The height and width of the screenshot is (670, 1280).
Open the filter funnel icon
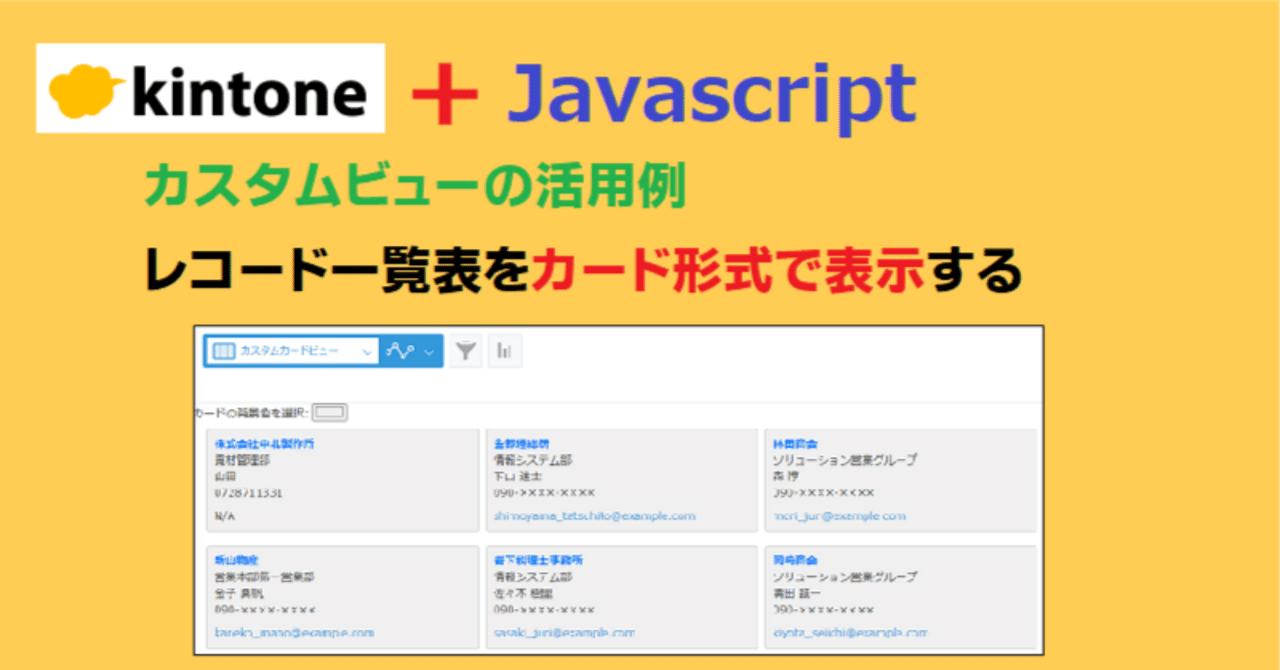[465, 351]
